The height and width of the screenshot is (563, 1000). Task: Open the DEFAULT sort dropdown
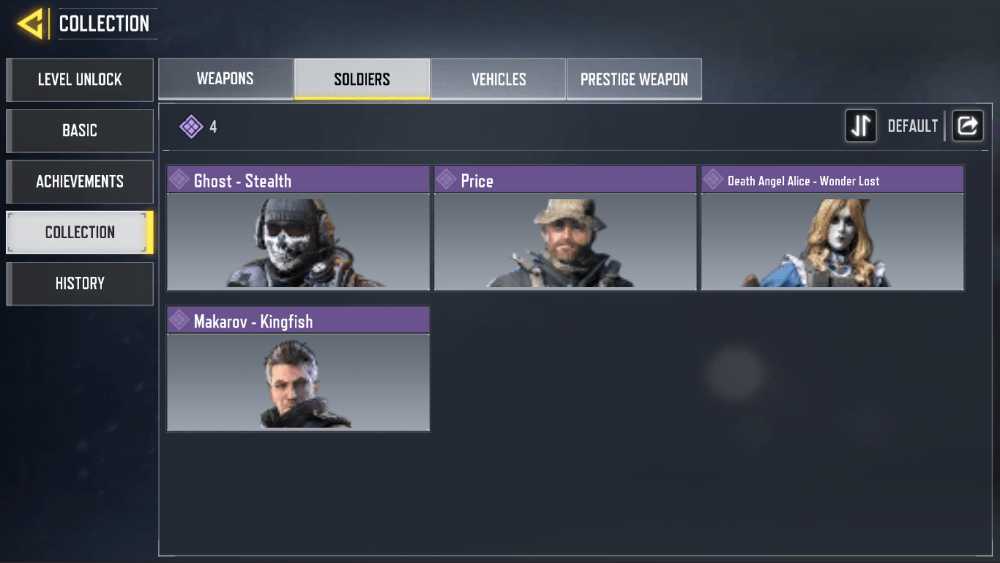click(913, 126)
